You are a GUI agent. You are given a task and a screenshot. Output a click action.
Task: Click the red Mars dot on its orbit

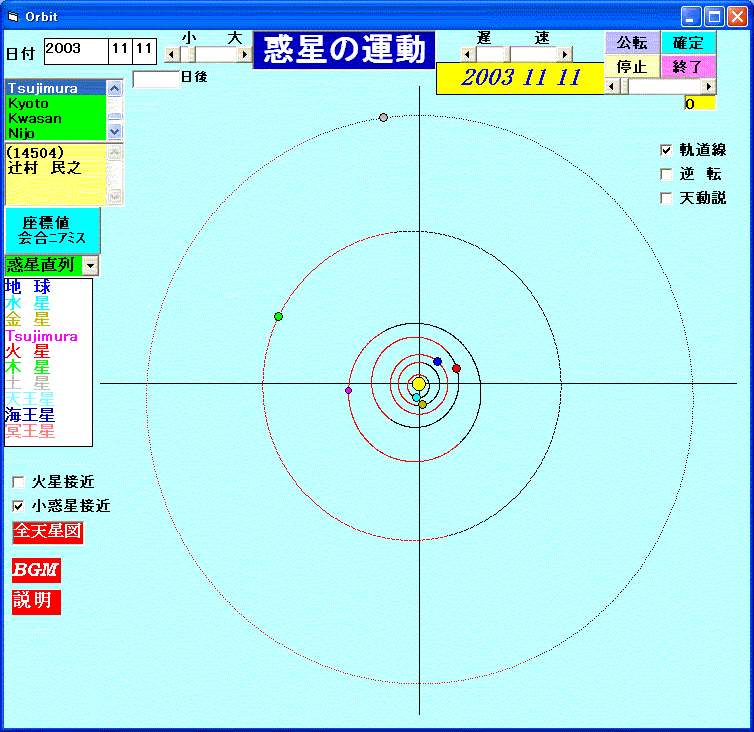[457, 369]
